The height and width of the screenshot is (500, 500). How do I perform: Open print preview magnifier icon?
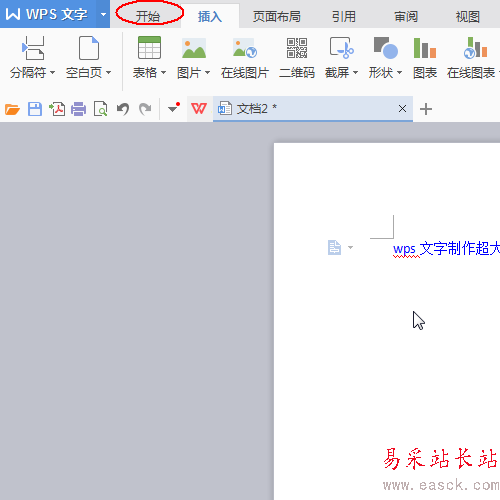(x=101, y=109)
